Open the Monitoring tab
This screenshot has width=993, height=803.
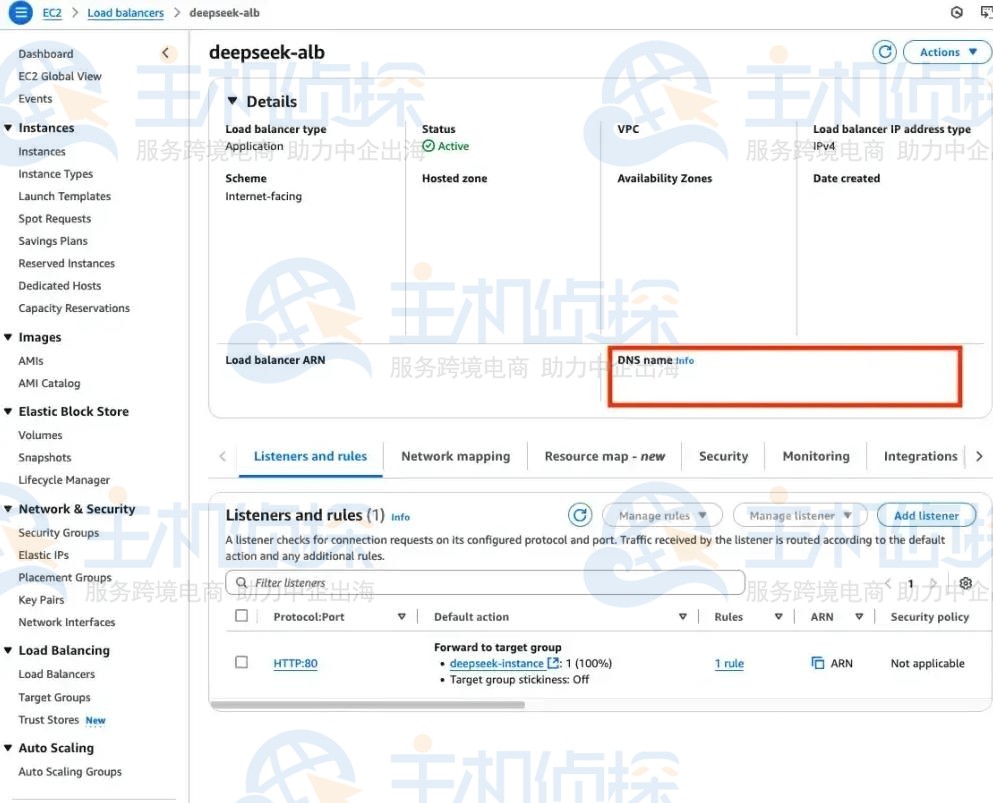pos(816,456)
